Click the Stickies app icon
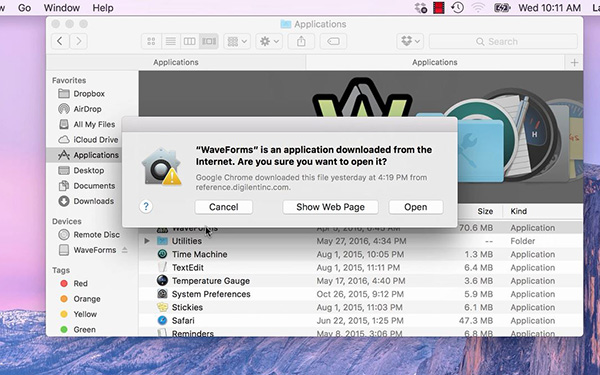Image resolution: width=600 pixels, height=375 pixels. tap(162, 307)
